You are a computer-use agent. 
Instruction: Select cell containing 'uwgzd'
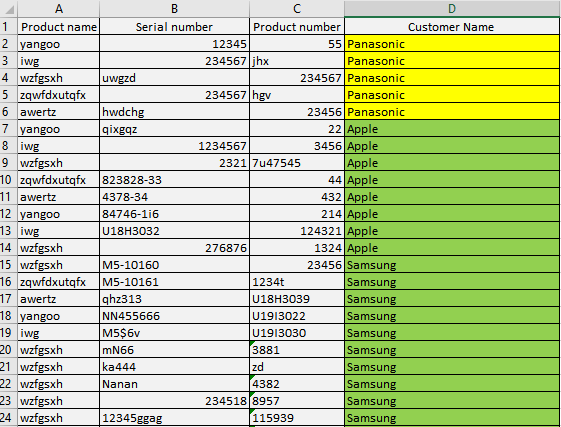[174, 77]
